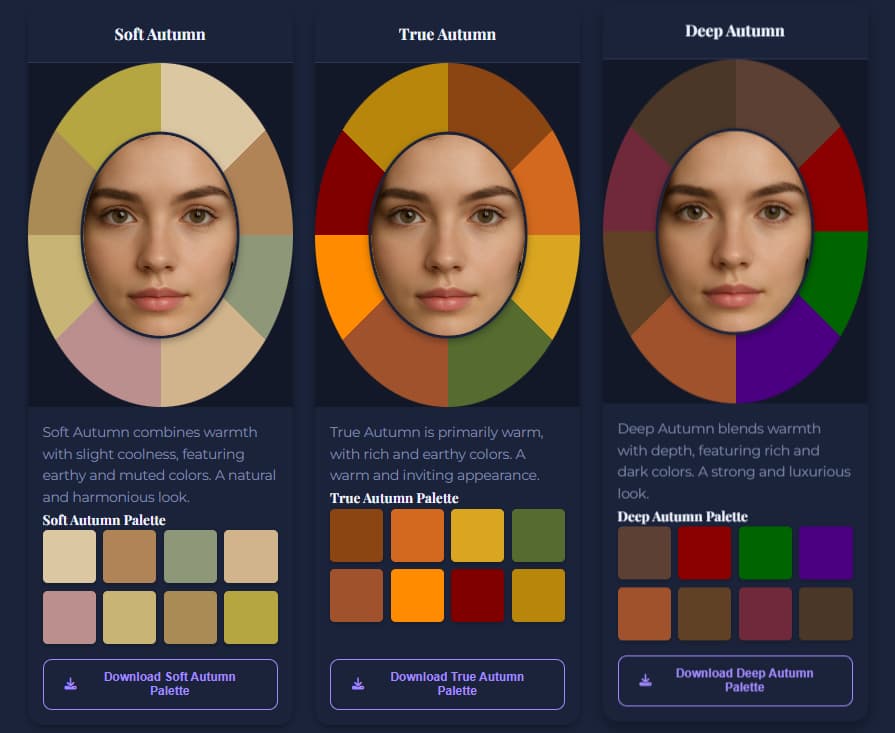Click Download True Autumn Palette
The image size is (895, 733).
point(447,683)
